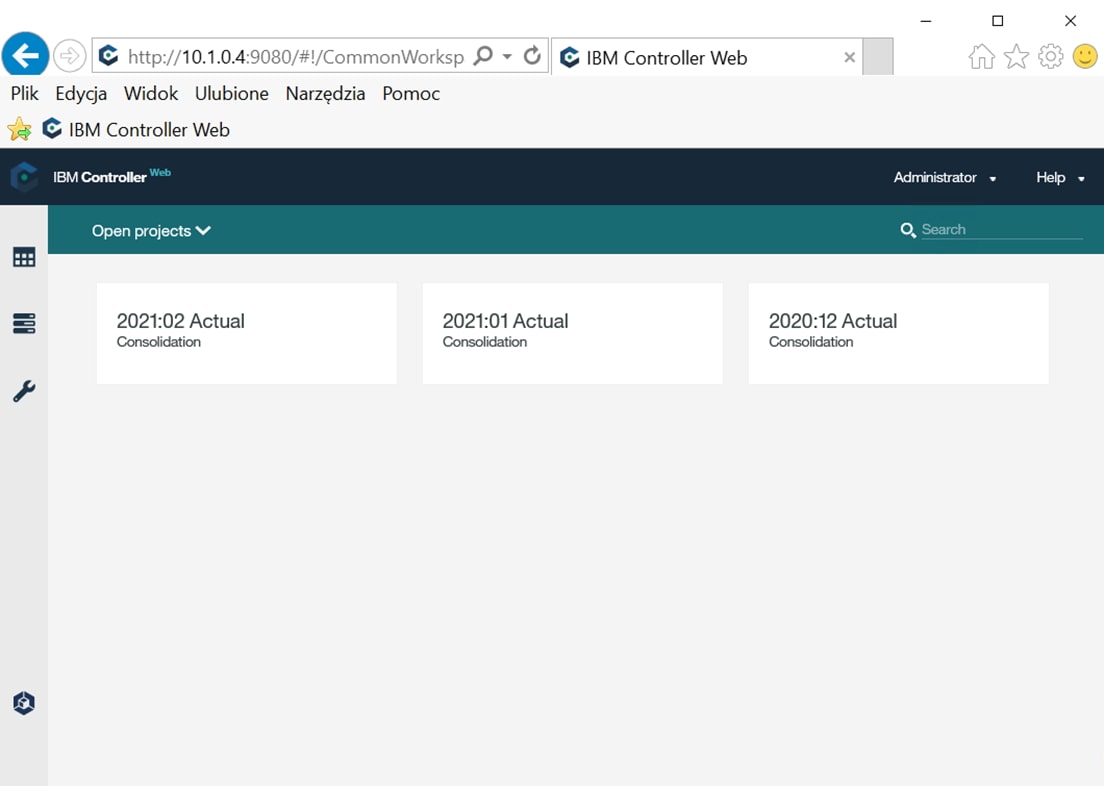This screenshot has height=786, width=1104.
Task: Open the wrench tools sidebar icon
Action: pyautogui.click(x=24, y=391)
